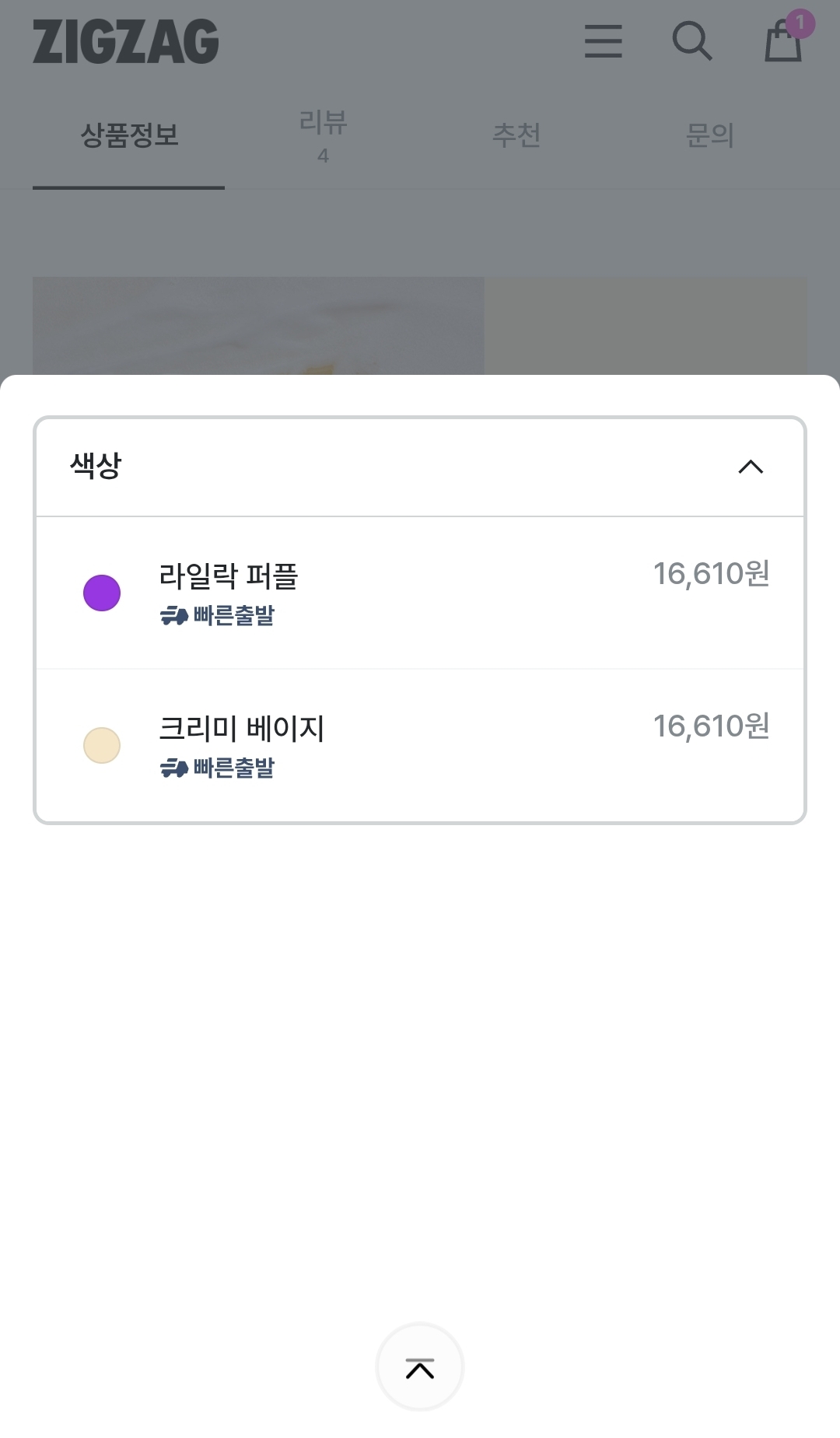
Task: Pick the purple color swatch
Action: pyautogui.click(x=102, y=593)
